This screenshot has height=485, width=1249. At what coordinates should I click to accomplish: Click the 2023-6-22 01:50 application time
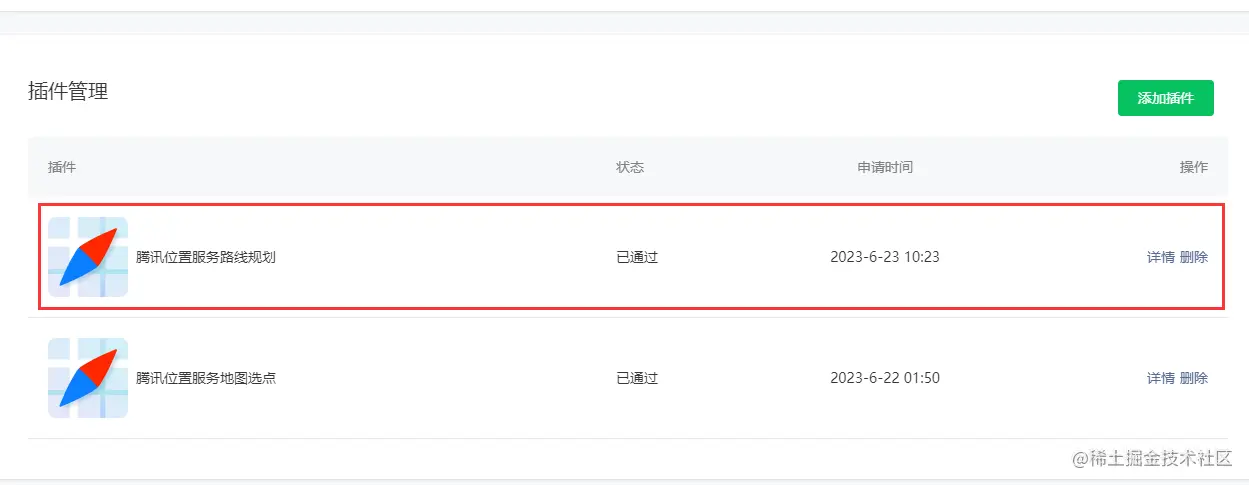pyautogui.click(x=885, y=378)
